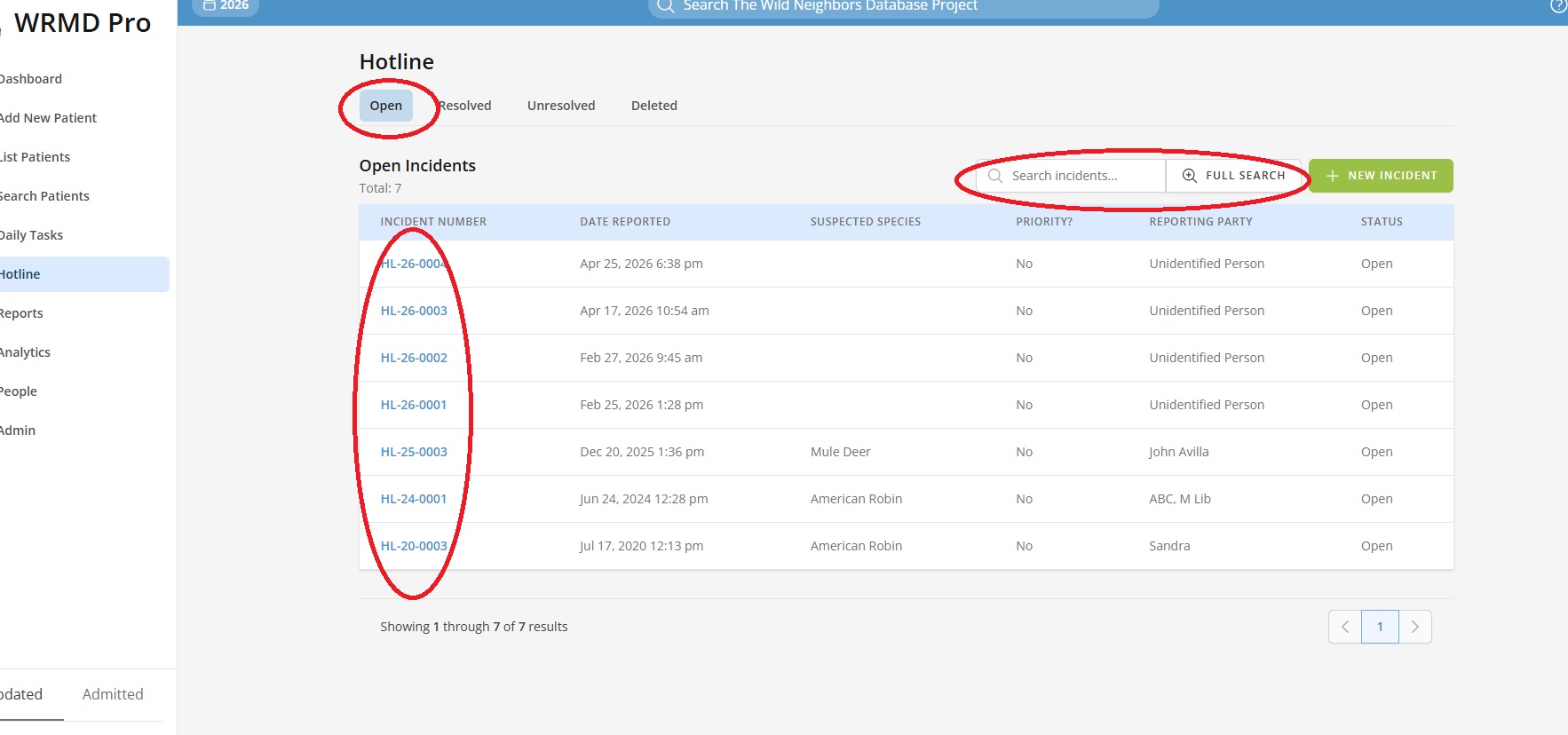Viewport: 1568px width, 735px height.
Task: Open Search Patients in sidebar
Action: click(x=44, y=196)
